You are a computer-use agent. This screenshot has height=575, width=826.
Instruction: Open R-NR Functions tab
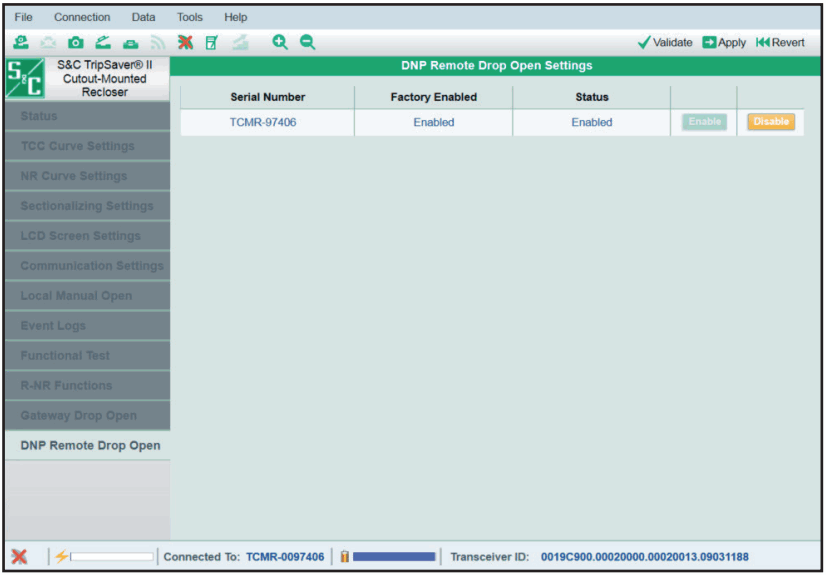87,386
